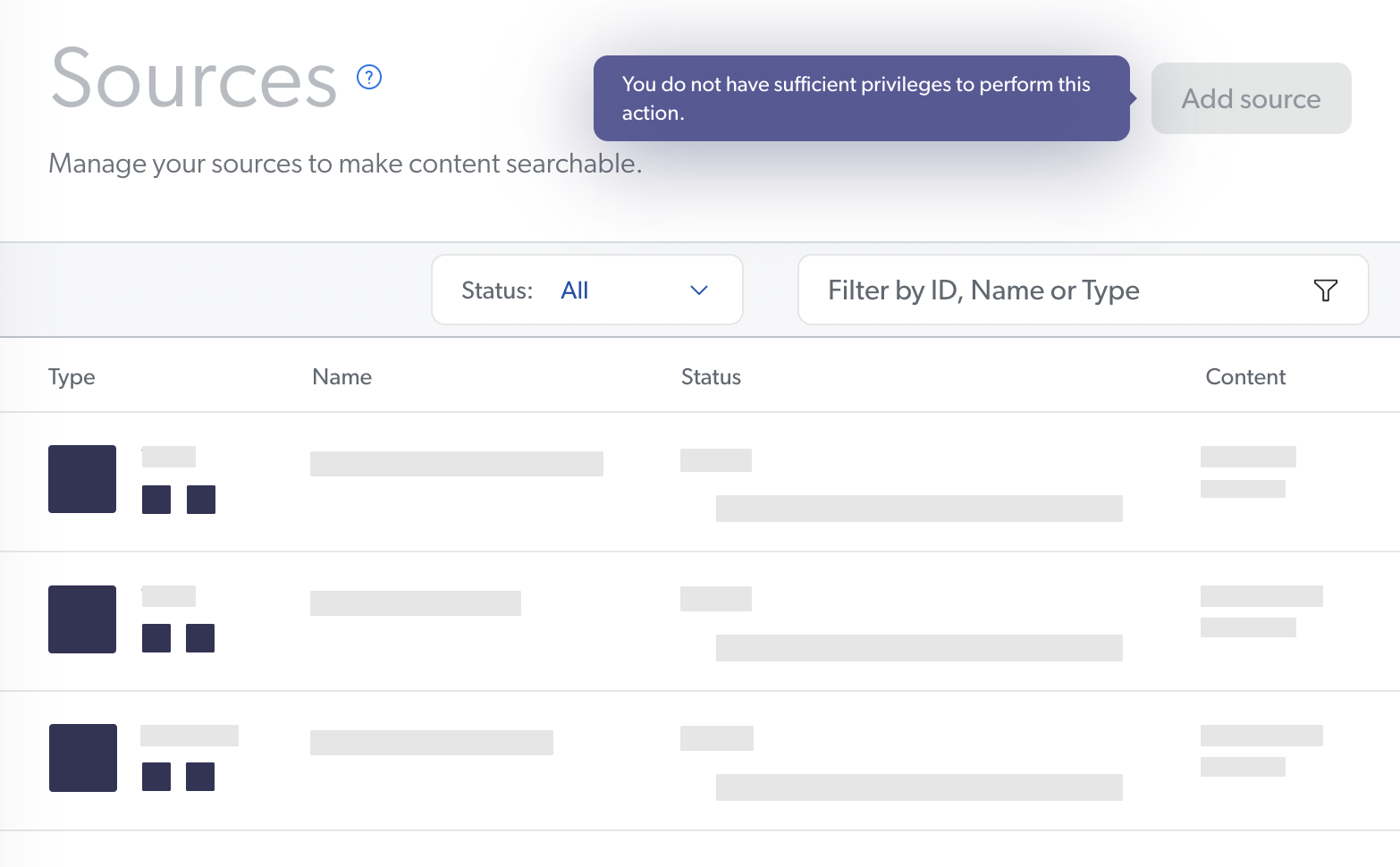Click second small badge icon under first source type
The width and height of the screenshot is (1400, 867).
[201, 500]
